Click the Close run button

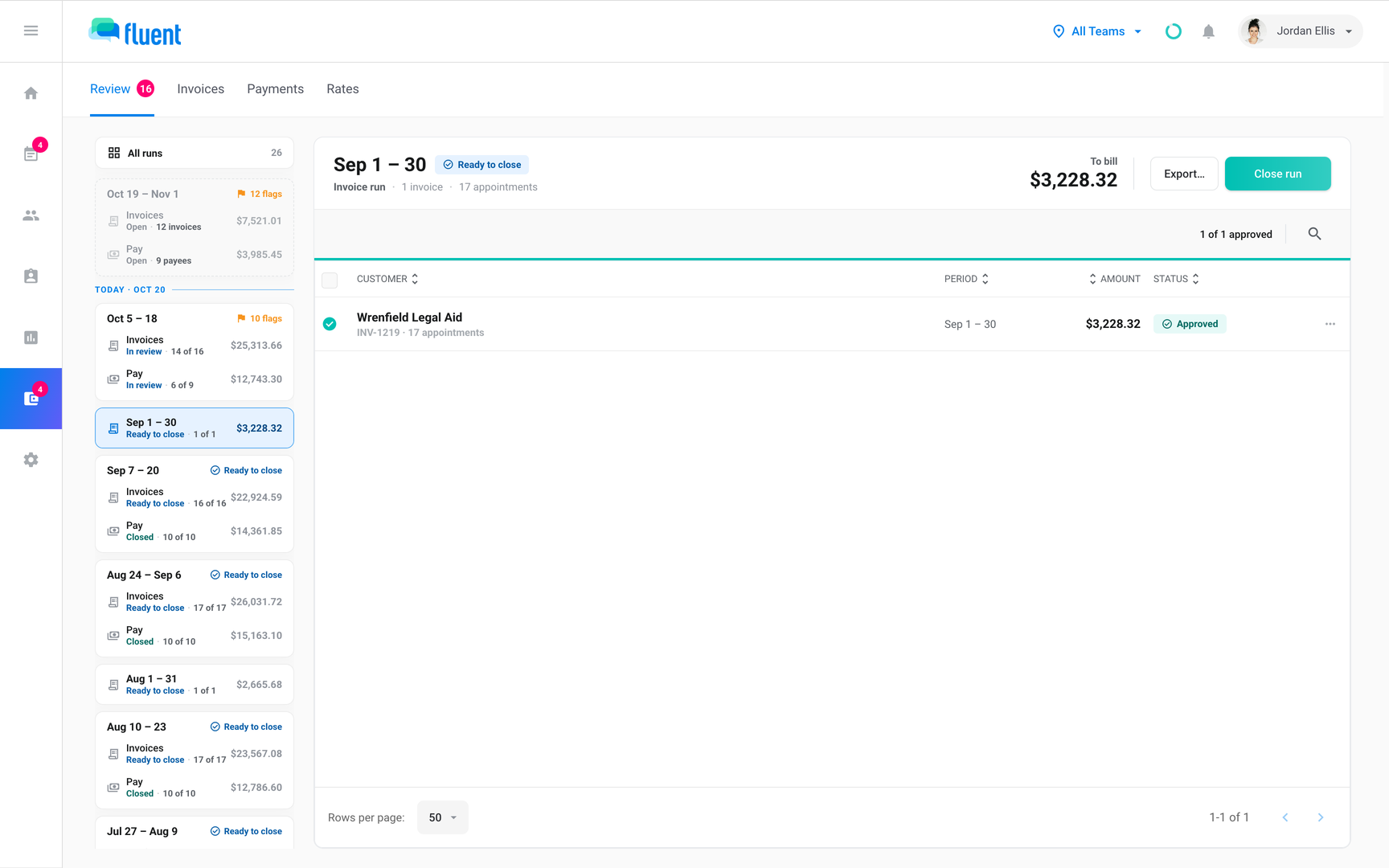(1278, 174)
